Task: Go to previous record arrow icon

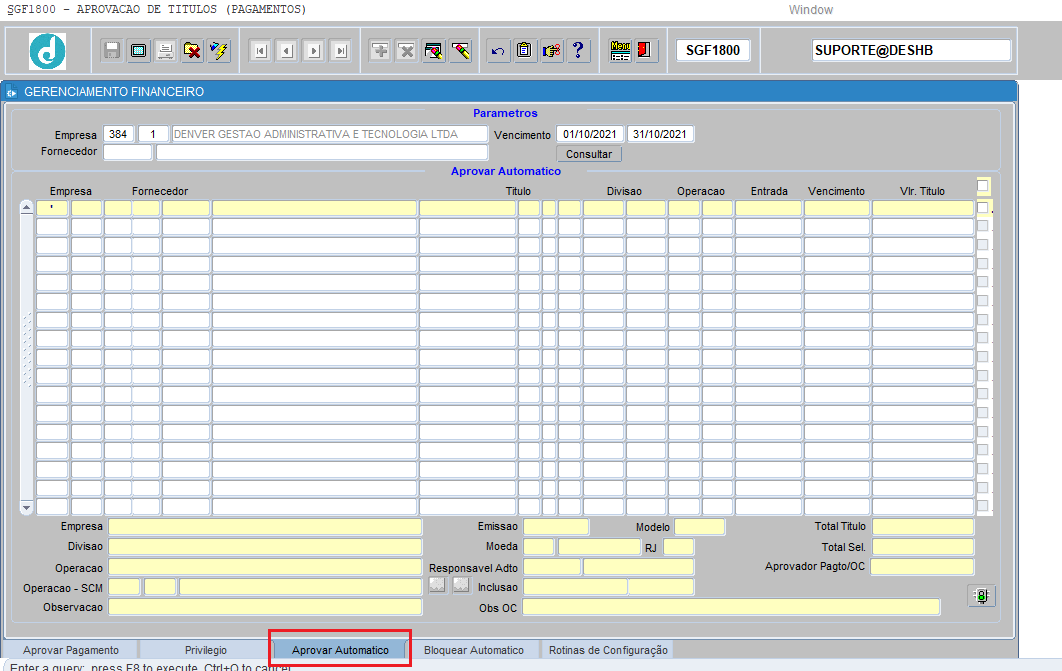Action: (x=287, y=51)
